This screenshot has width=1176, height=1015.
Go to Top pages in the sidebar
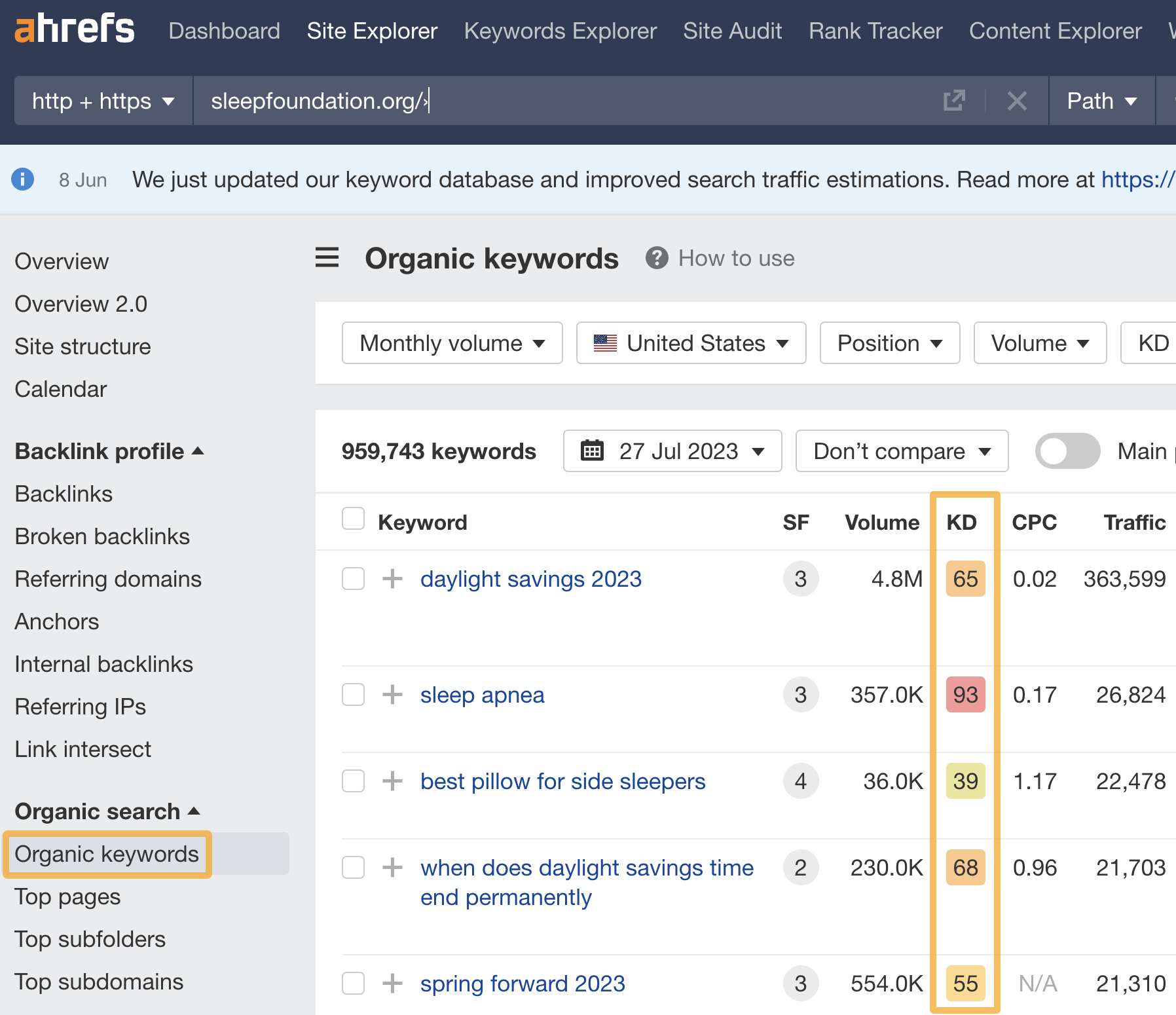pyautogui.click(x=67, y=896)
